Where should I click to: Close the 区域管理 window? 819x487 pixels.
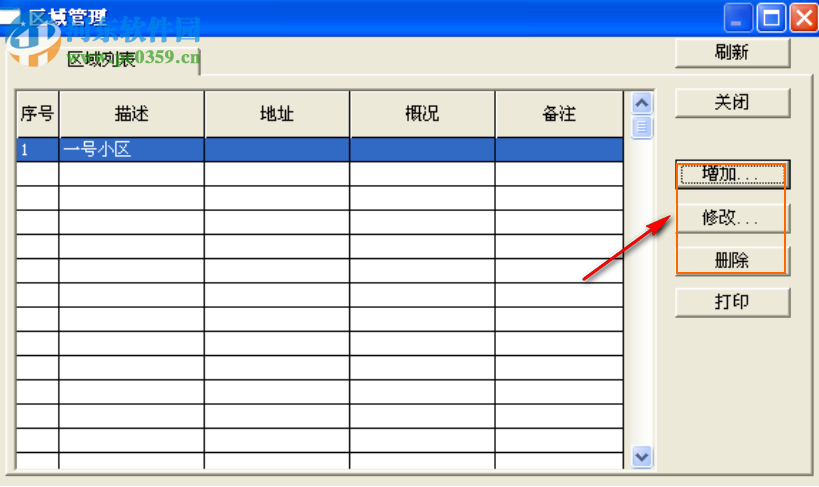804,18
